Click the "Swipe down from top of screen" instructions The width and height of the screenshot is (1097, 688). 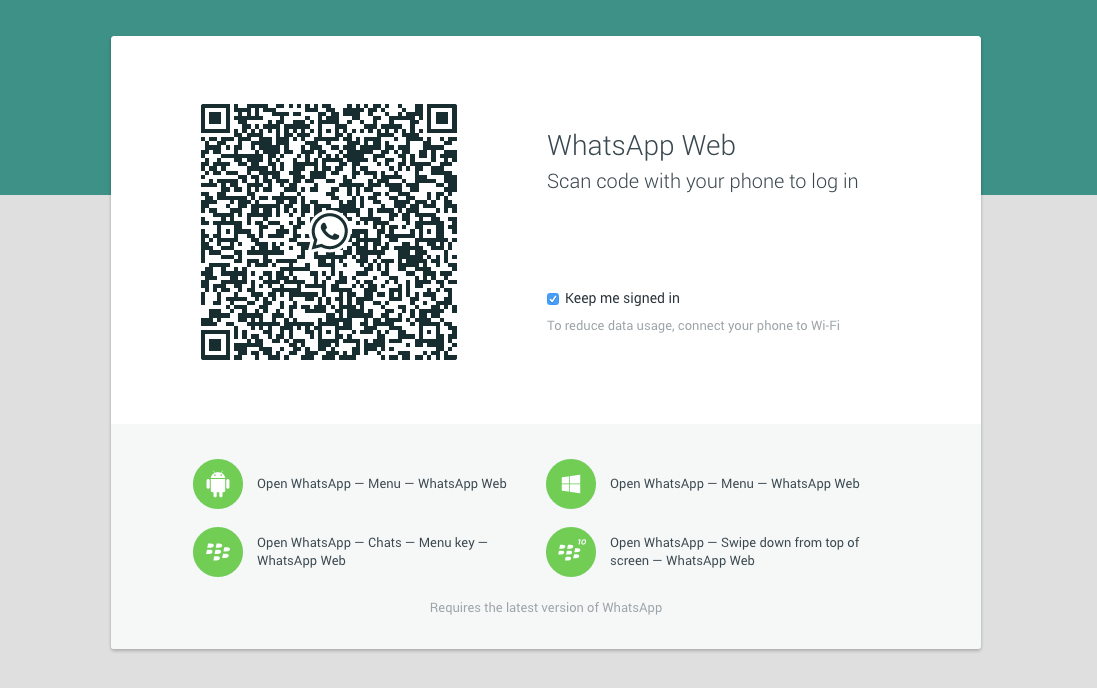point(734,552)
